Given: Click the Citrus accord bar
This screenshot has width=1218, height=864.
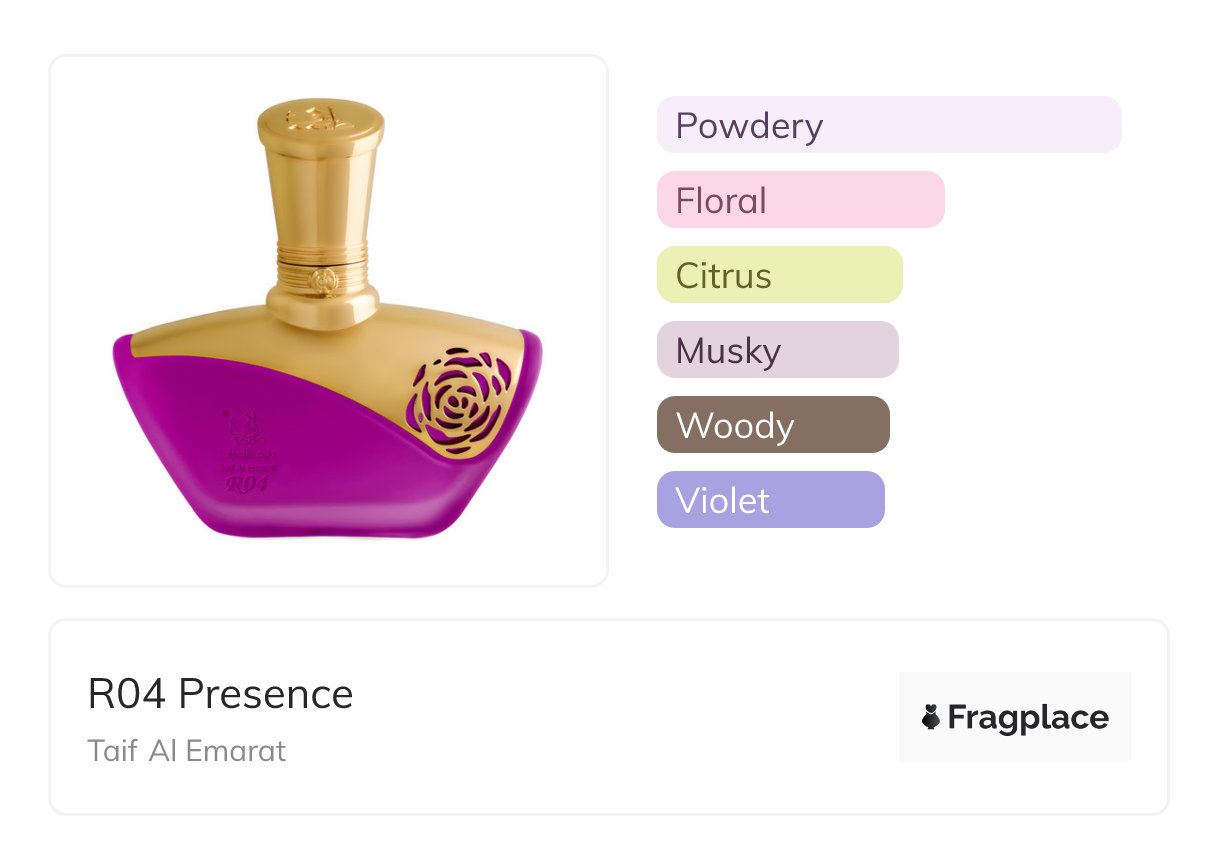Looking at the screenshot, I should point(779,275).
